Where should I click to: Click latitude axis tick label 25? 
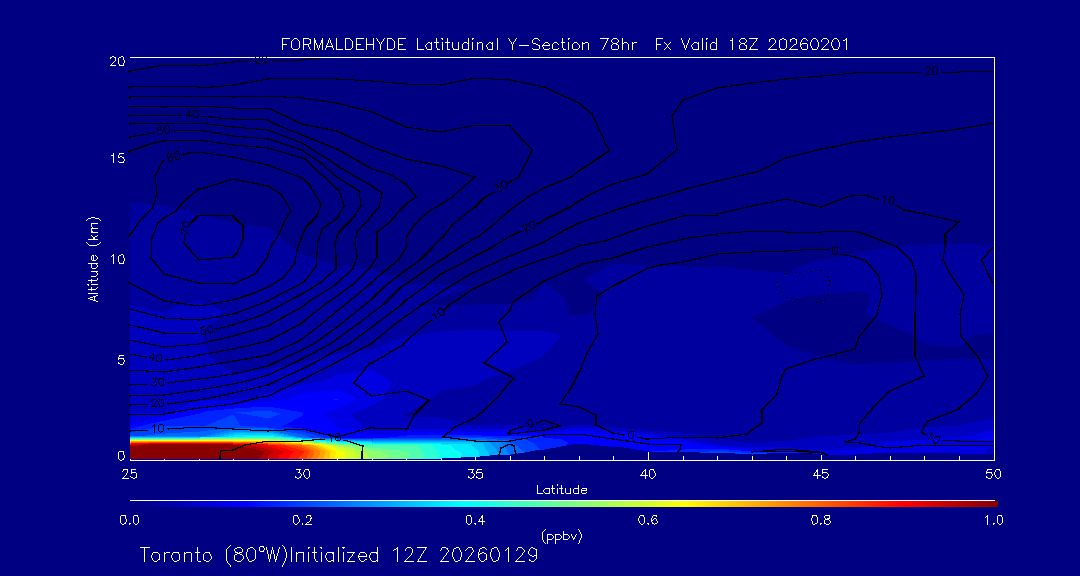(x=129, y=474)
